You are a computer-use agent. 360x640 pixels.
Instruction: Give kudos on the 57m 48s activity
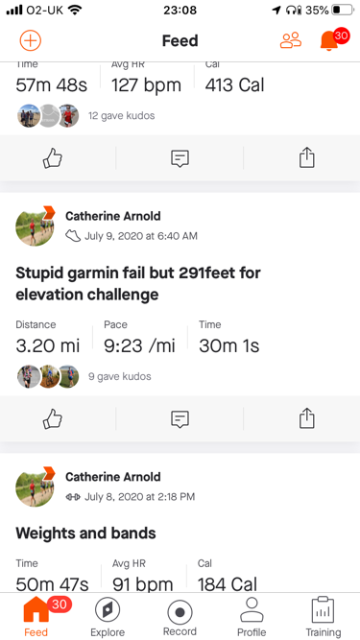pos(53,158)
